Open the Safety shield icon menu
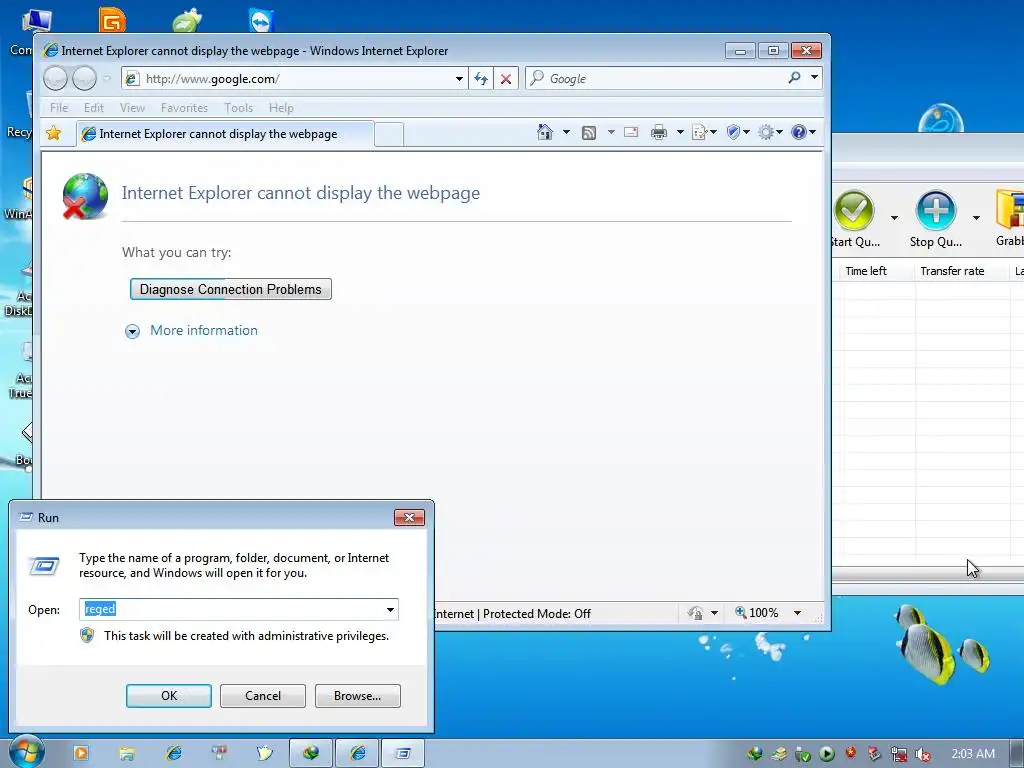The image size is (1024, 768). [x=733, y=133]
